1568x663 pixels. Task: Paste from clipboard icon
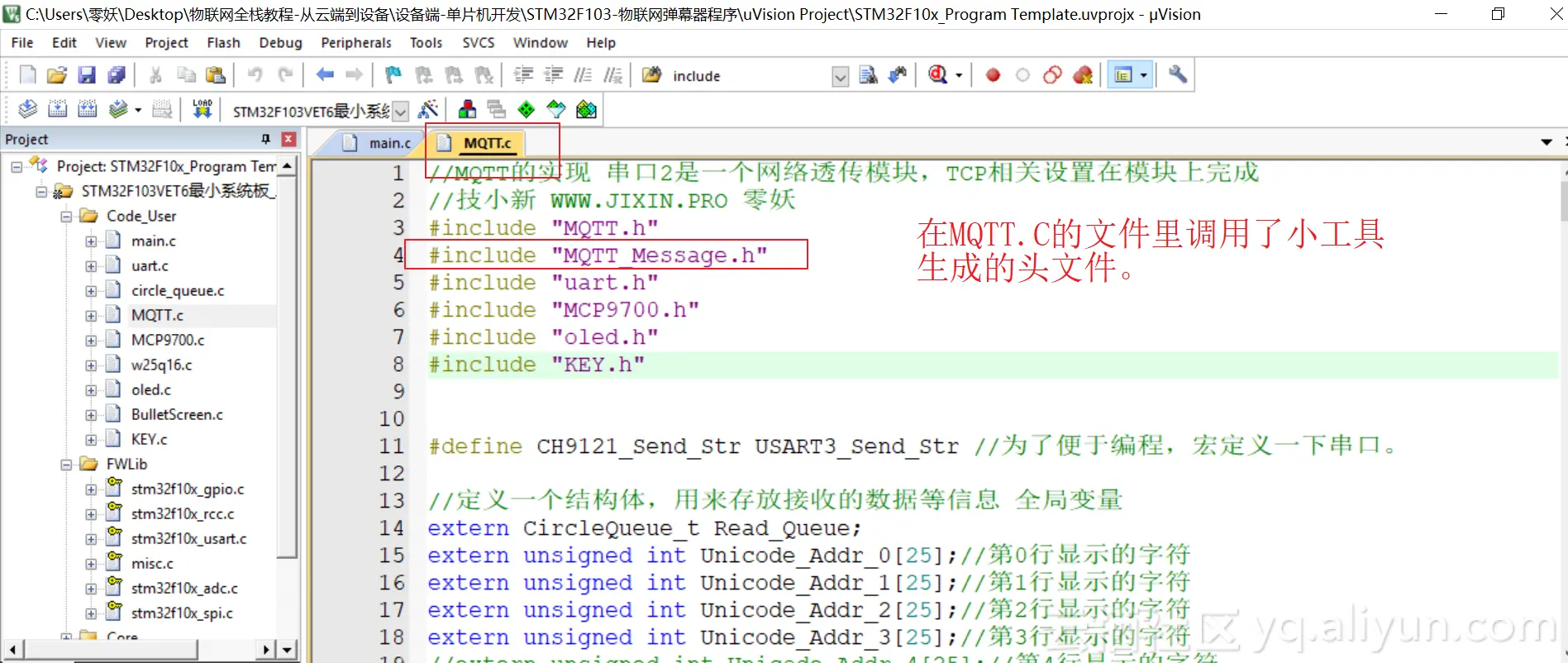pos(216,75)
